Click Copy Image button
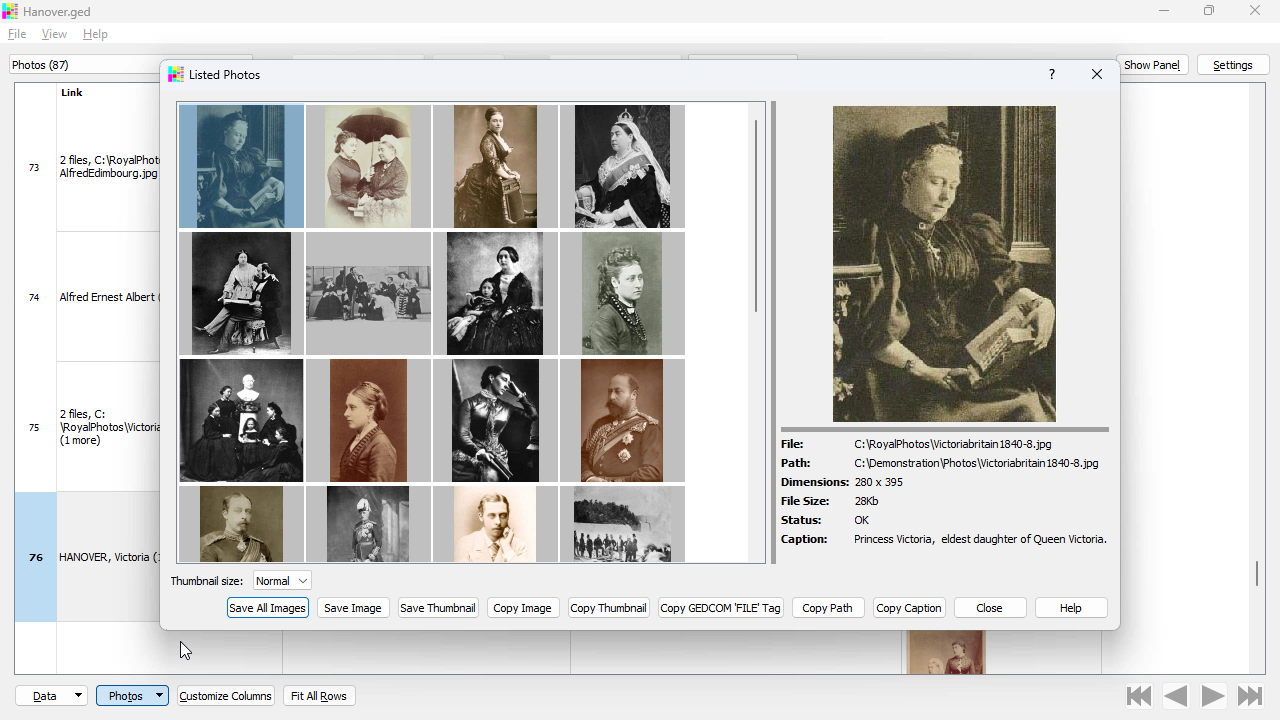 (x=522, y=608)
